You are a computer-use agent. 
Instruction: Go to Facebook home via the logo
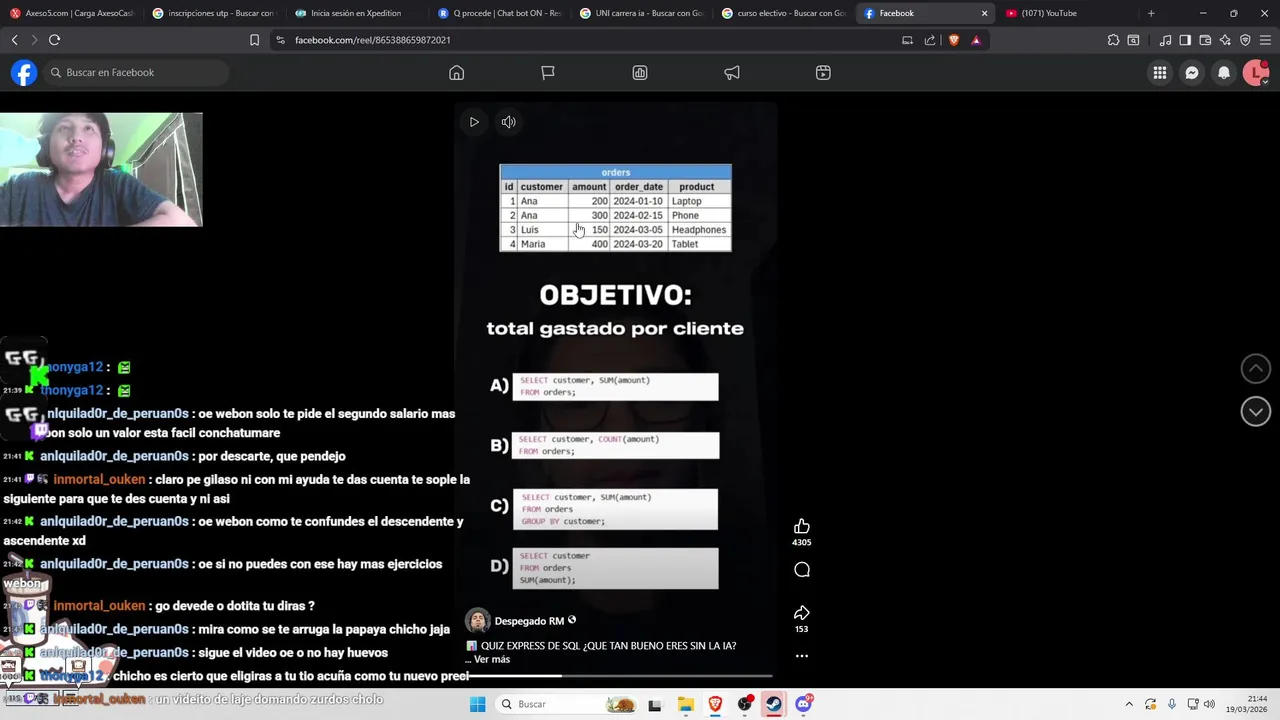(24, 73)
